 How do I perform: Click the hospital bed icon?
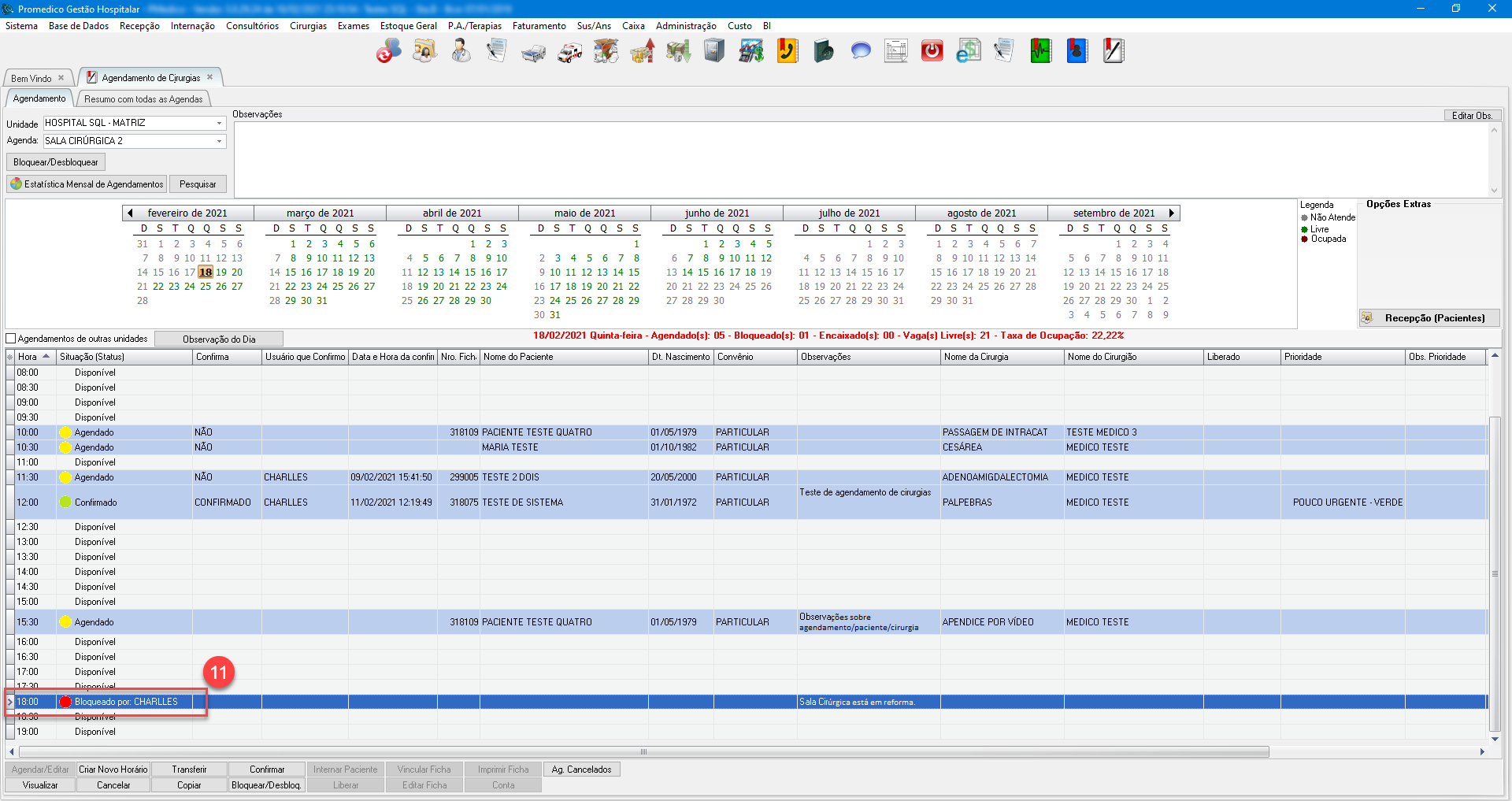[x=533, y=52]
